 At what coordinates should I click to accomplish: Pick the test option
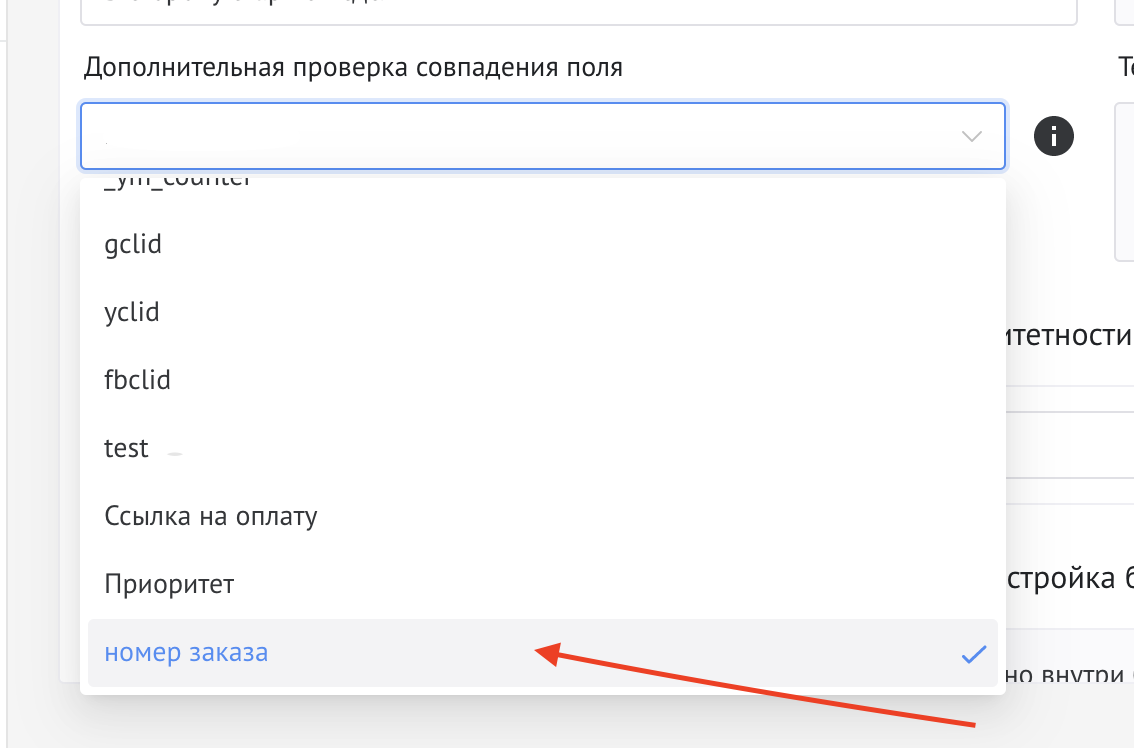(127, 449)
